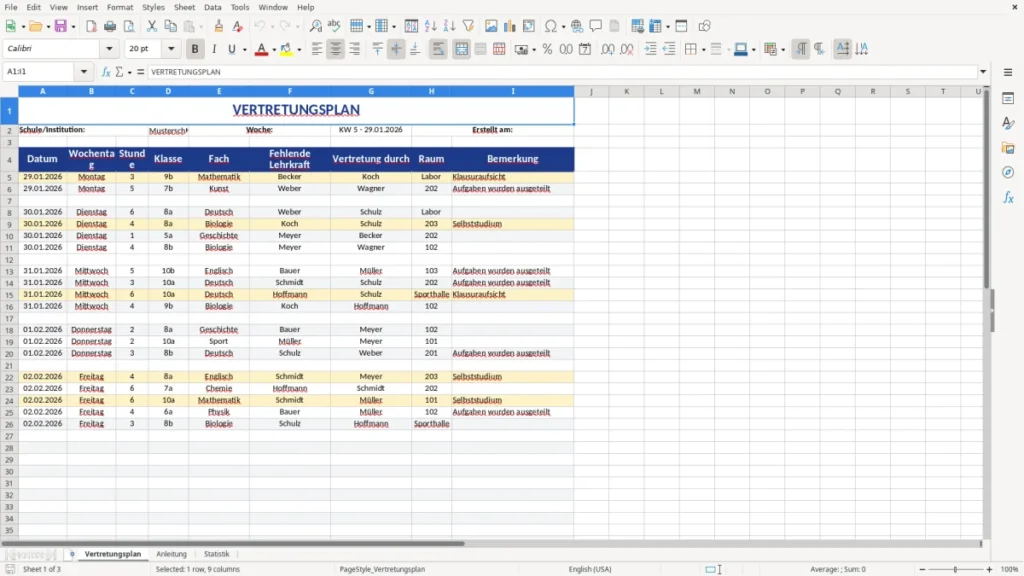This screenshot has width=1024, height=576.
Task: Expand the Name Box dropdown arrow
Action: [x=84, y=72]
